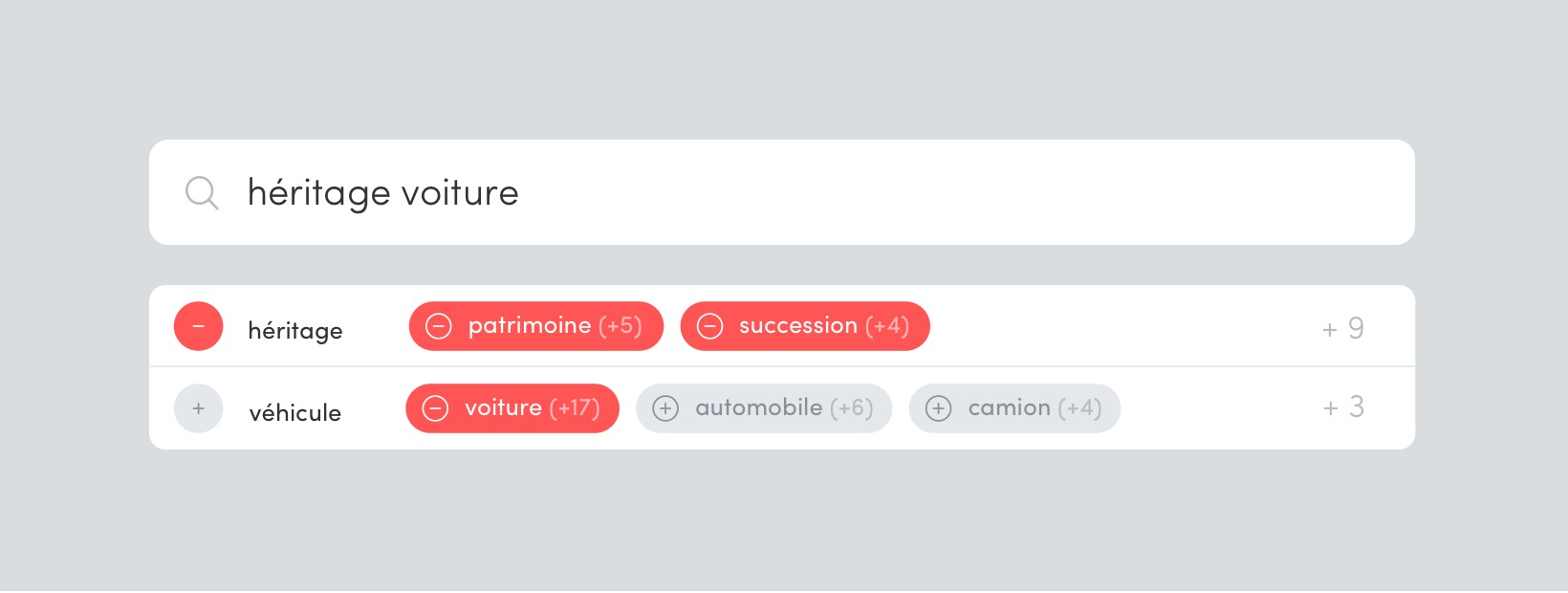This screenshot has width=1568, height=593.
Task: Focus the 'héritage voiture' search field
Action: pyautogui.click(x=781, y=192)
